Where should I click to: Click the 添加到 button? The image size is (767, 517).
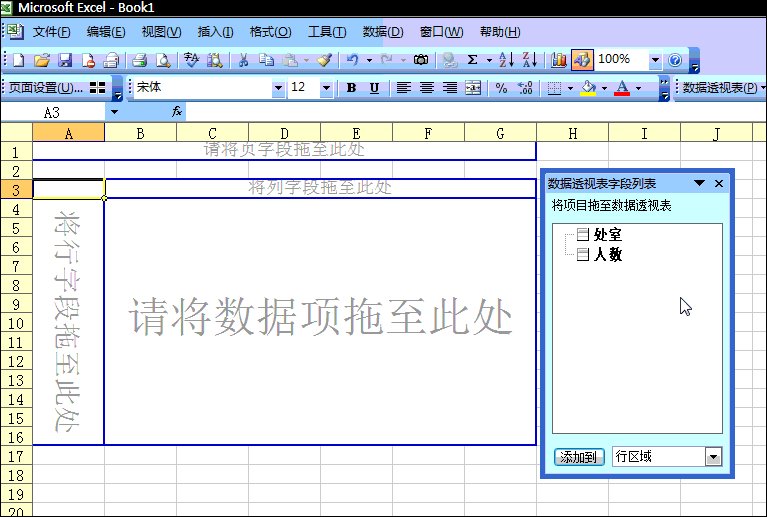click(x=579, y=457)
